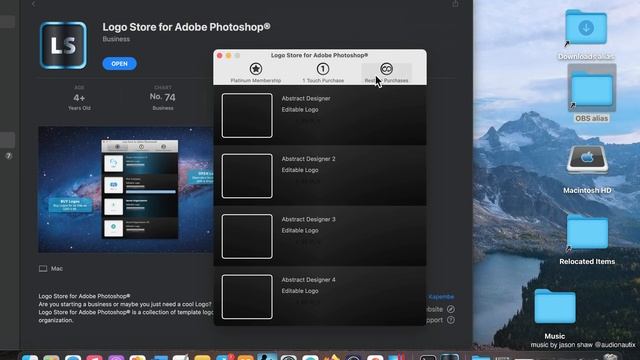Click the developer website compass icon
640x360 pixels.
click(x=451, y=309)
